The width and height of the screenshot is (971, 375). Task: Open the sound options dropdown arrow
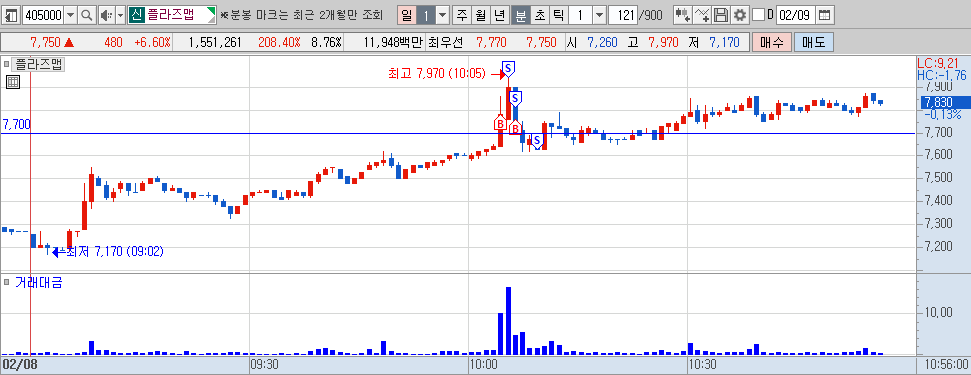click(x=120, y=15)
